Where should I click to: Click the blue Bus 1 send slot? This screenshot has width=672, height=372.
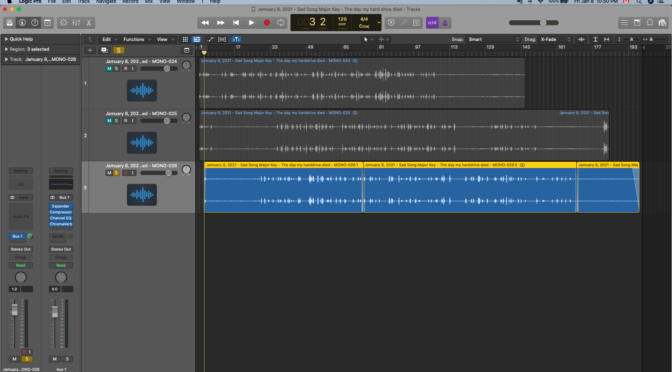17,236
